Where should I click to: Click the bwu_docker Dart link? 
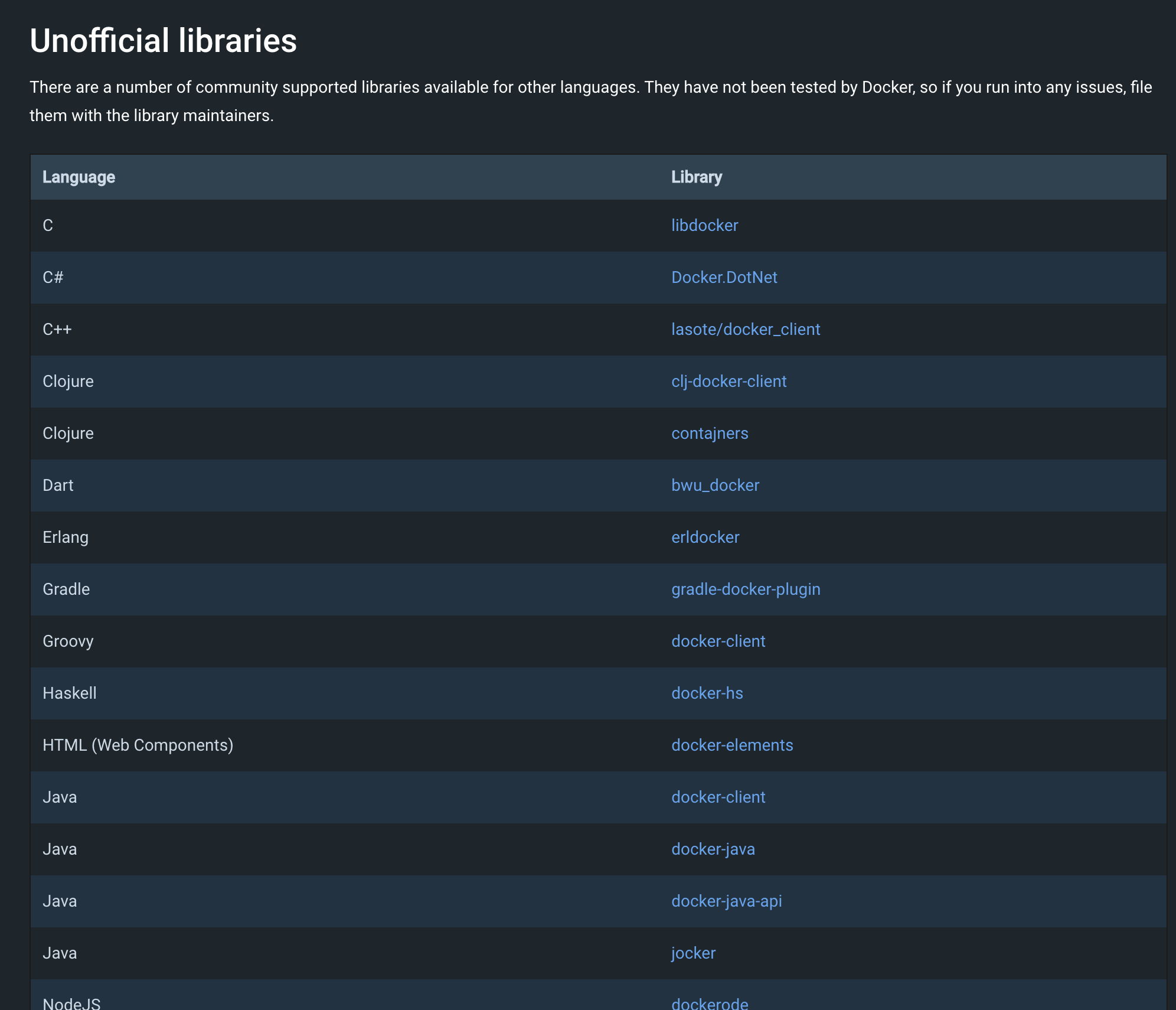[715, 486]
